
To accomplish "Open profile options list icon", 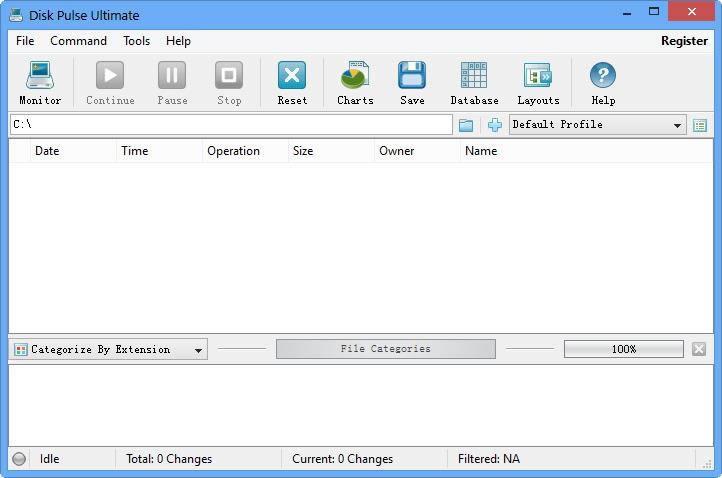I will (x=700, y=125).
